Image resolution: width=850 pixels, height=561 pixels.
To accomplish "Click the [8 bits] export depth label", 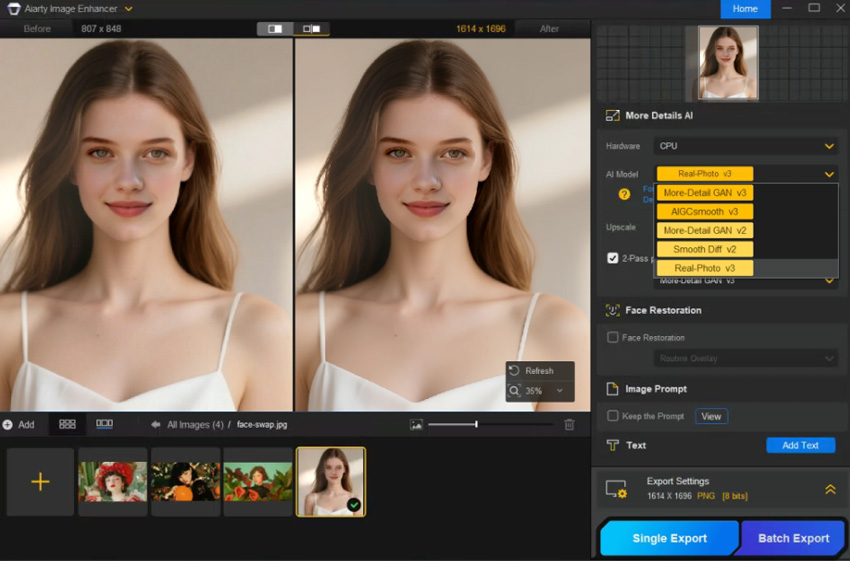I will point(735,496).
